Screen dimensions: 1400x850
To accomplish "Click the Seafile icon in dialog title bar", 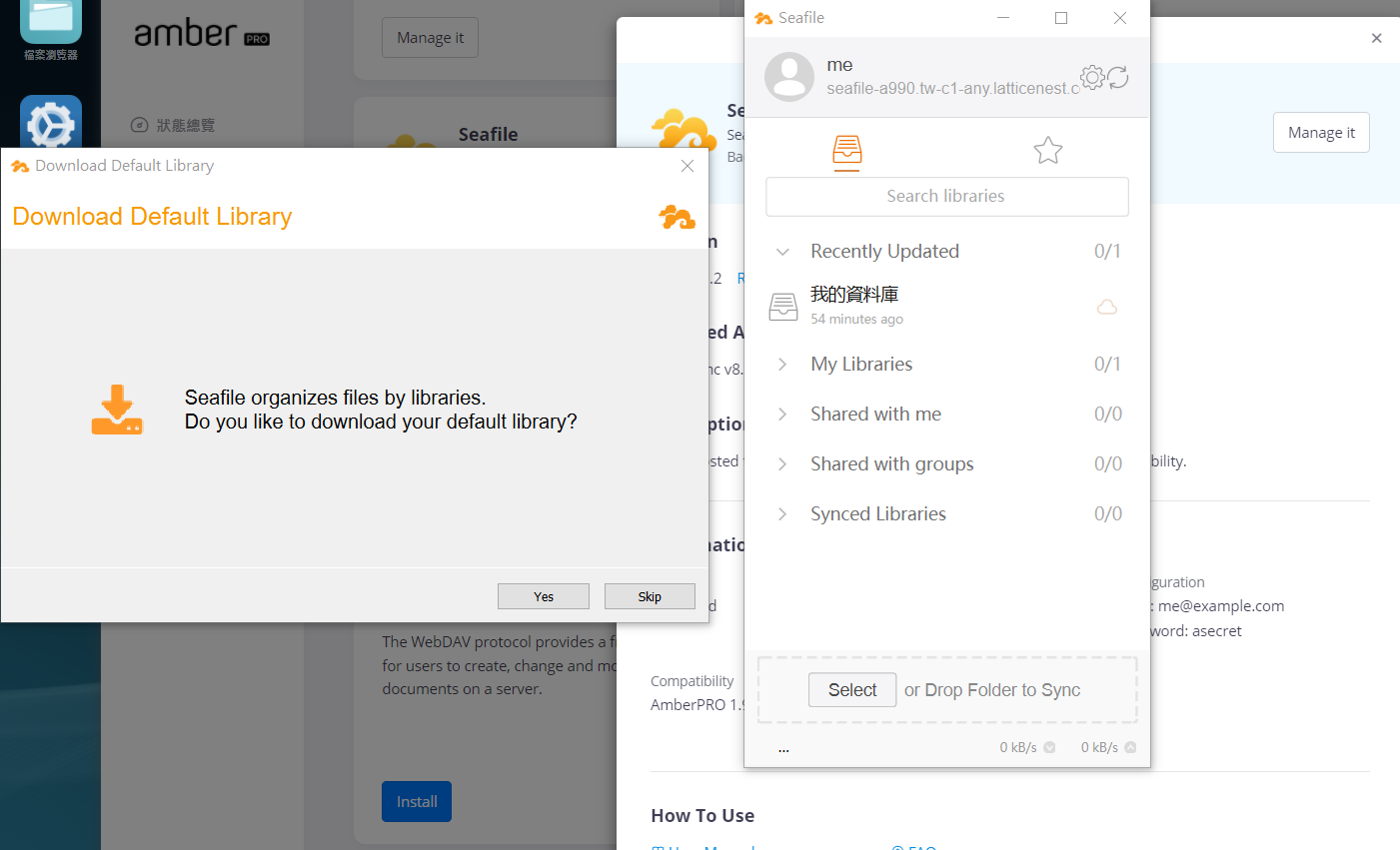I will point(20,166).
